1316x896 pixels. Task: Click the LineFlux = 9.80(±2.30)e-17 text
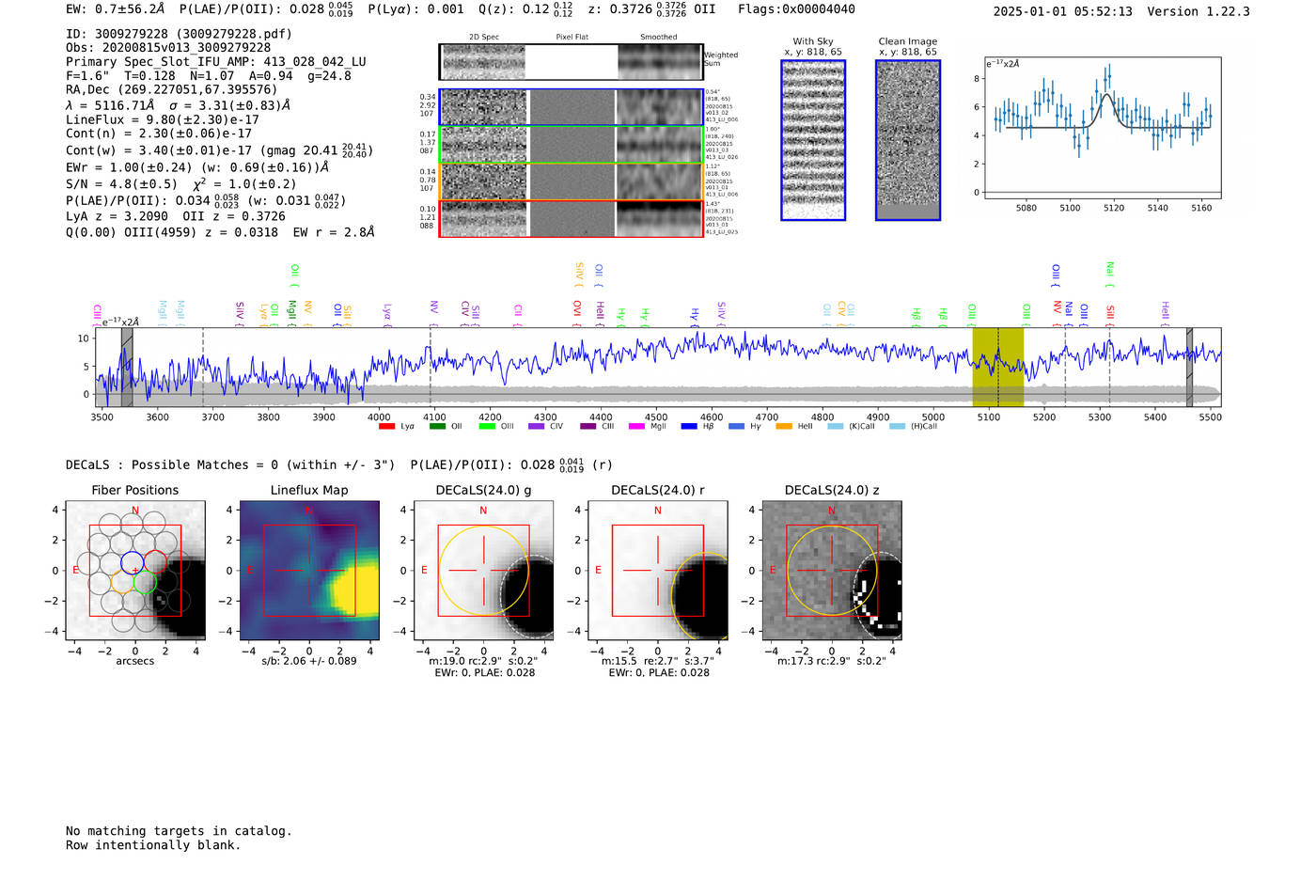click(163, 119)
